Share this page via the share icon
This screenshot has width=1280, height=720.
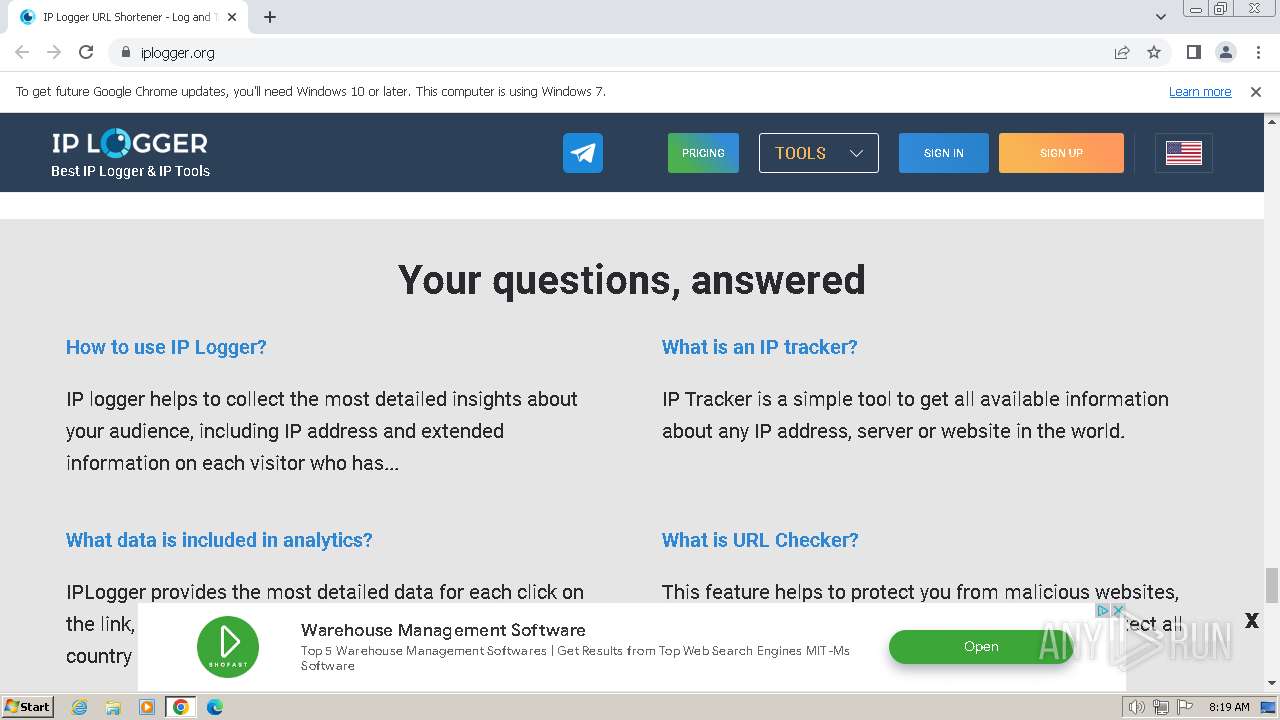click(x=1122, y=52)
